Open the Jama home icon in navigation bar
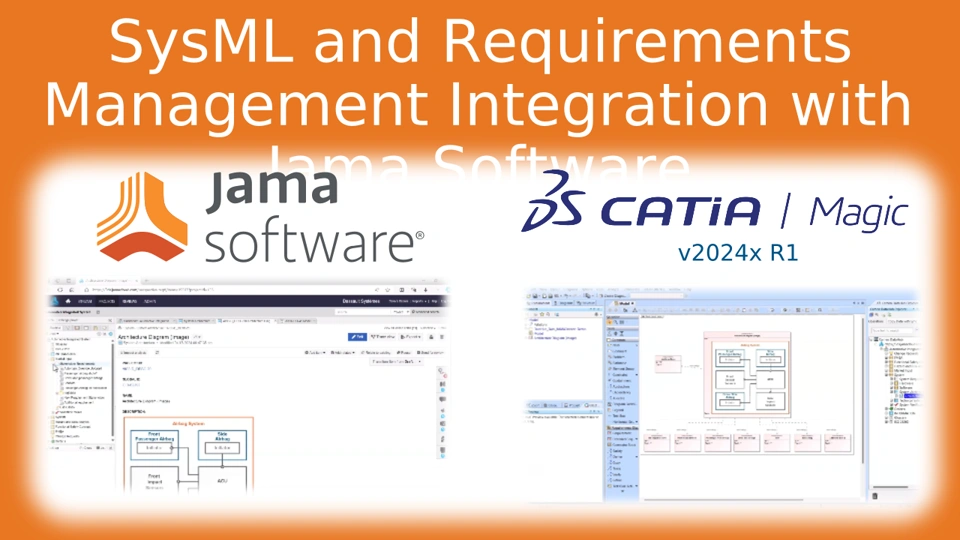The height and width of the screenshot is (540, 960). pos(68,301)
